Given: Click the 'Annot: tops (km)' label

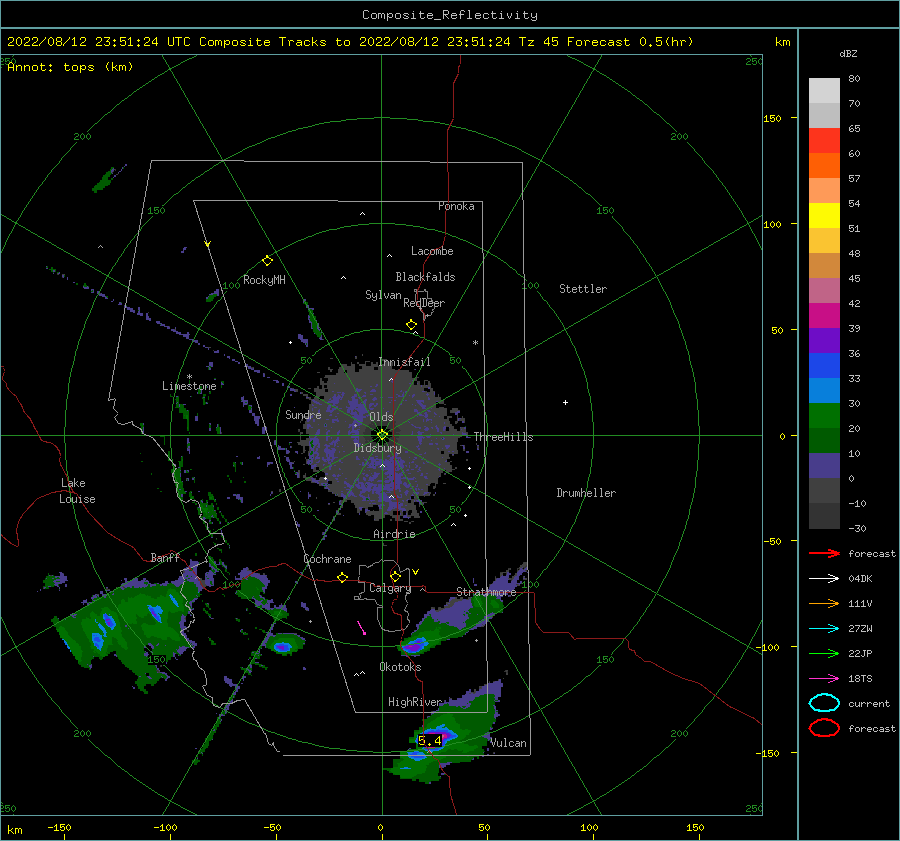Looking at the screenshot, I should 70,67.
